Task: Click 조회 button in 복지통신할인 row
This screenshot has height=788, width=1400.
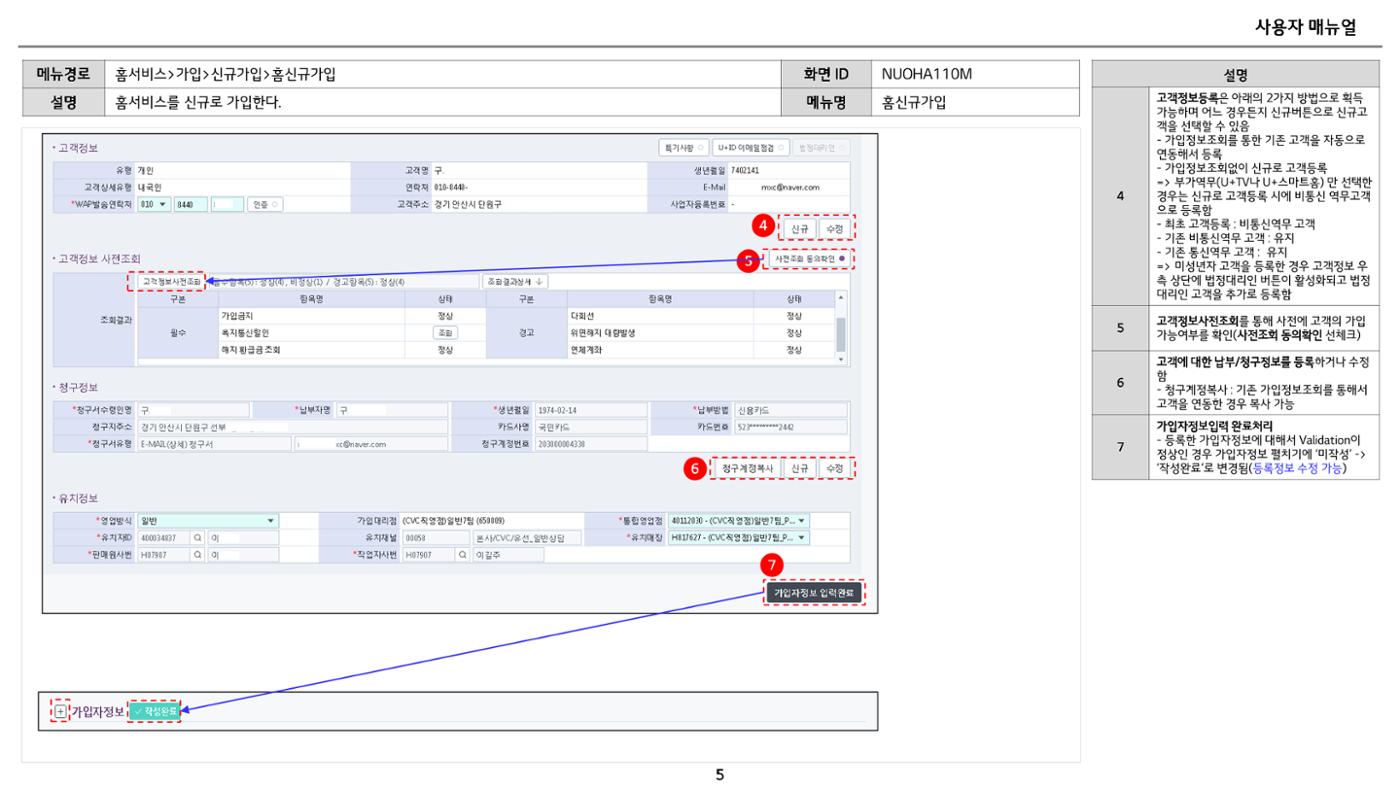Action: 445,332
